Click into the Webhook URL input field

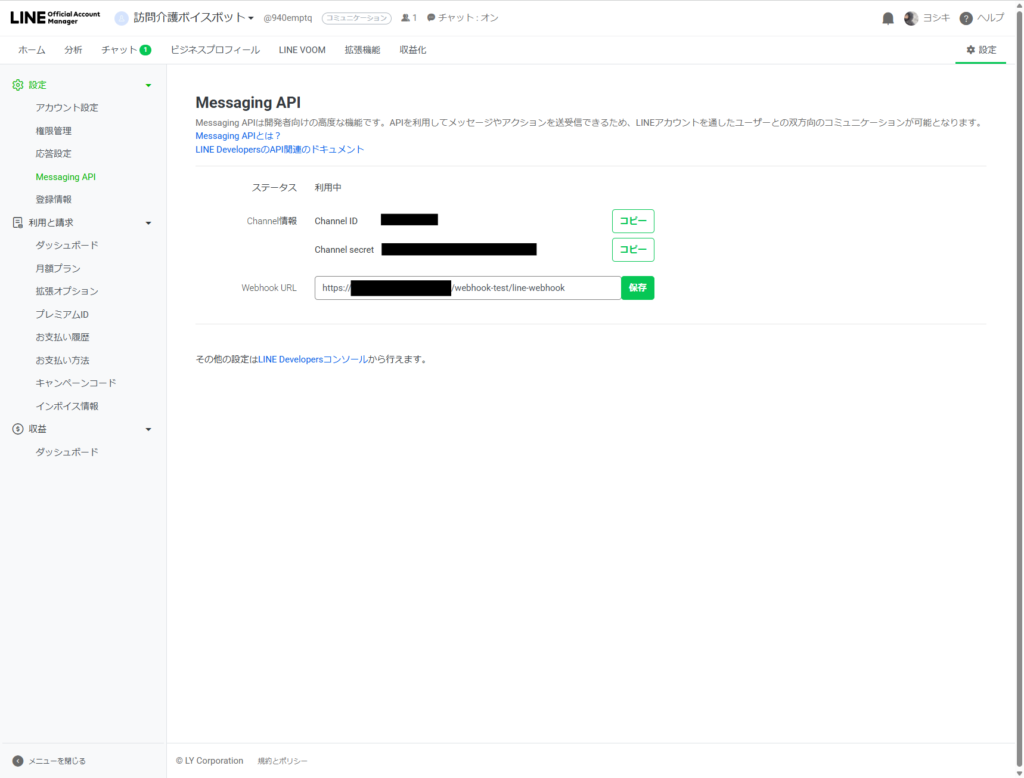tap(468, 288)
